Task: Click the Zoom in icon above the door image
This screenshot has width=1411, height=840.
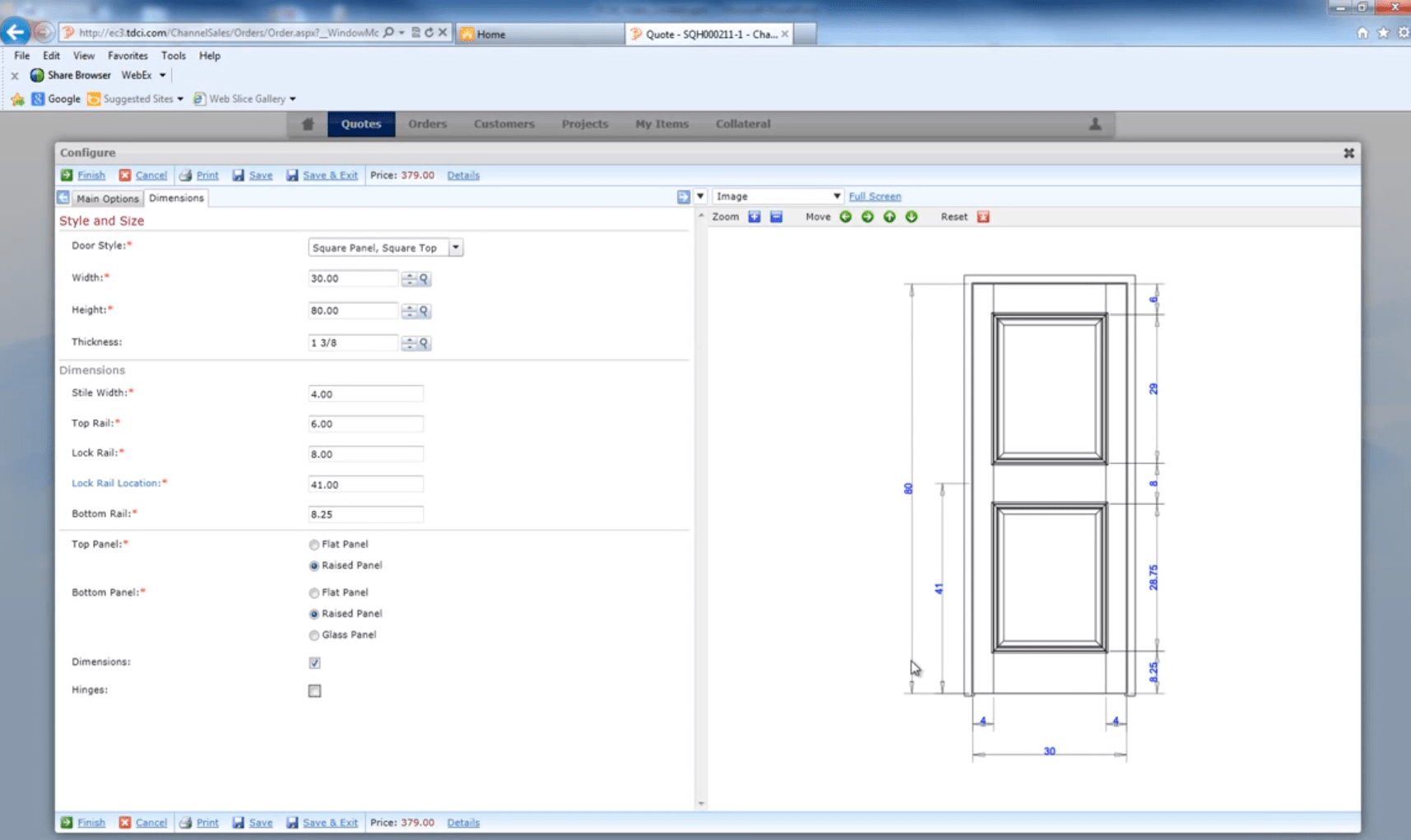Action: [x=756, y=216]
